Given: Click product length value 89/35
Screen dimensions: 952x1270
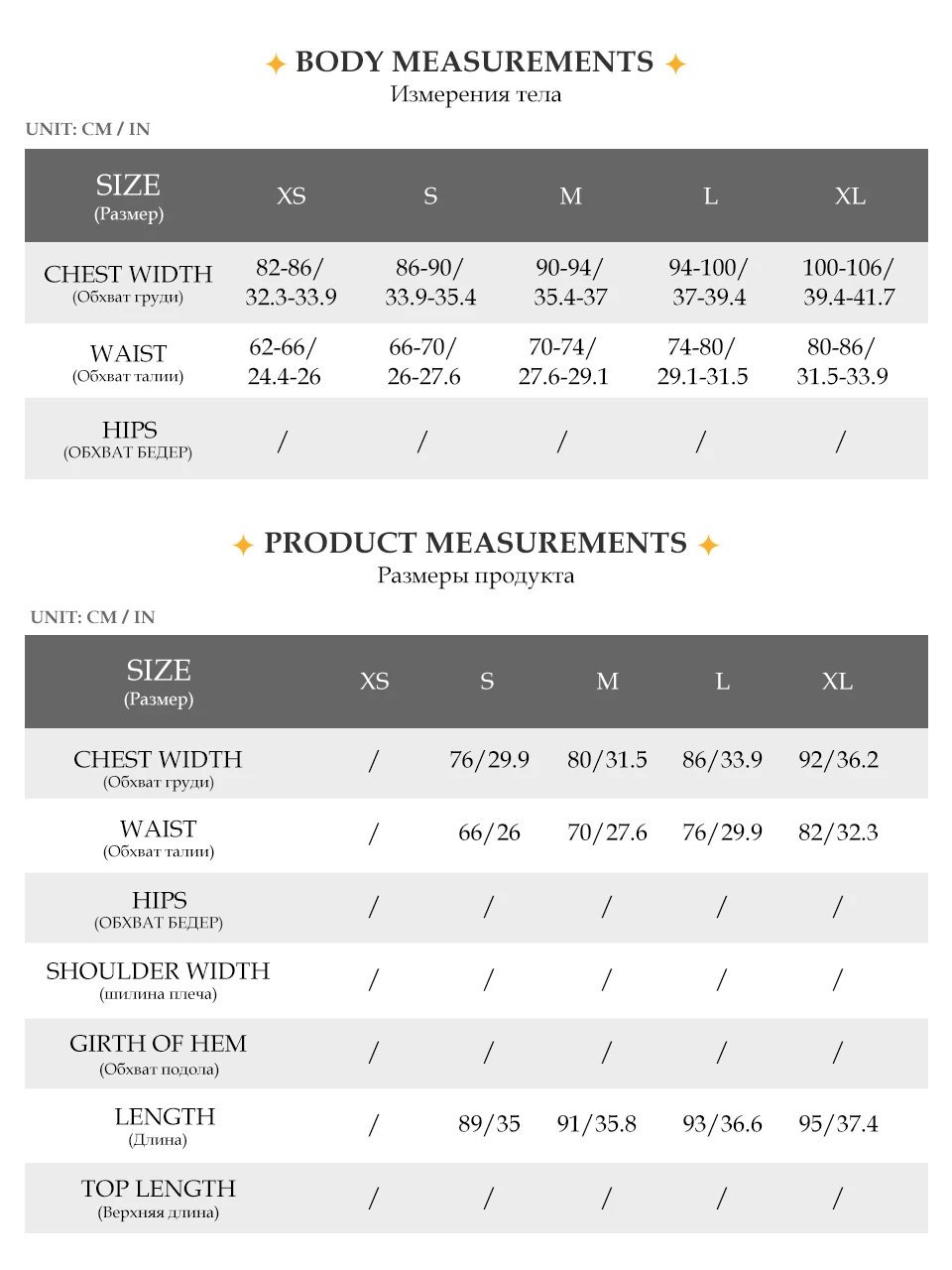Looking at the screenshot, I should point(489,1124).
